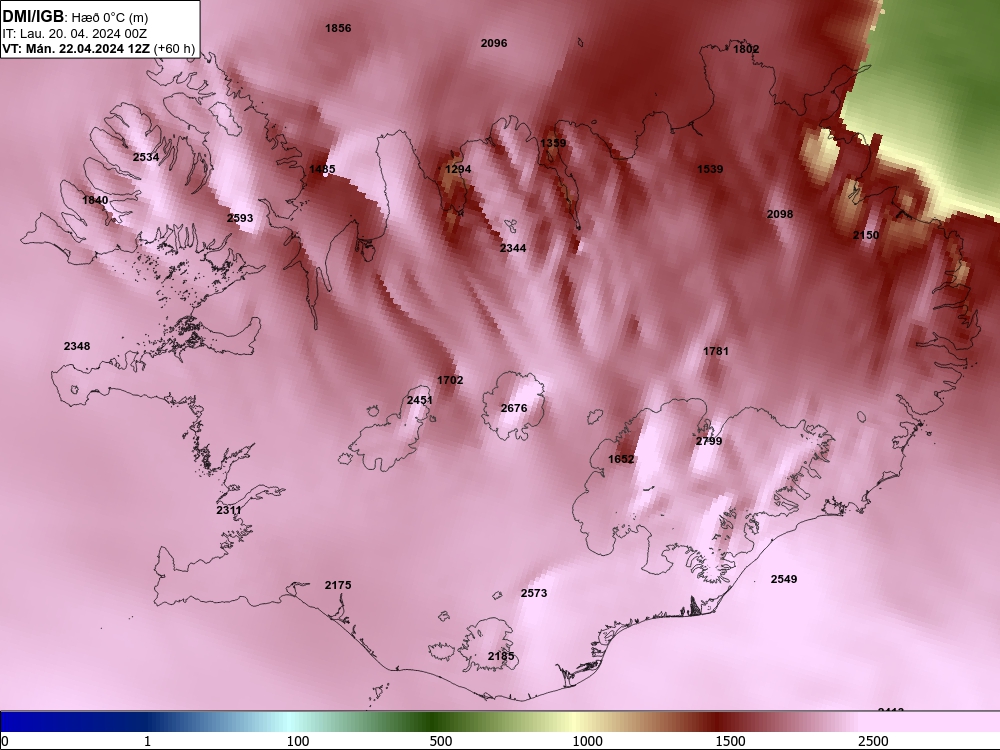Click the 1840 height value

click(95, 200)
